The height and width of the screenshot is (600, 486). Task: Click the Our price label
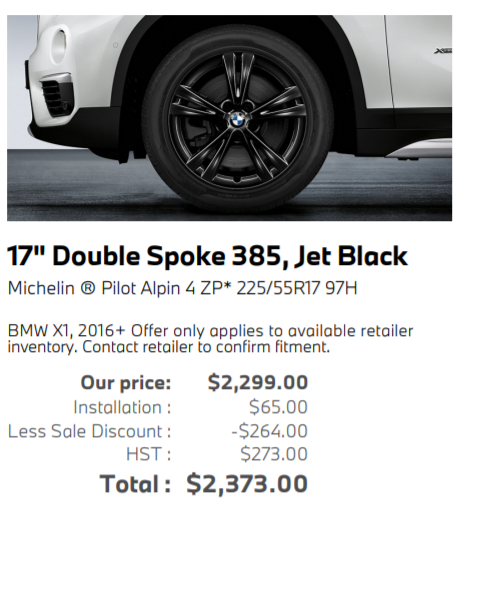126,382
